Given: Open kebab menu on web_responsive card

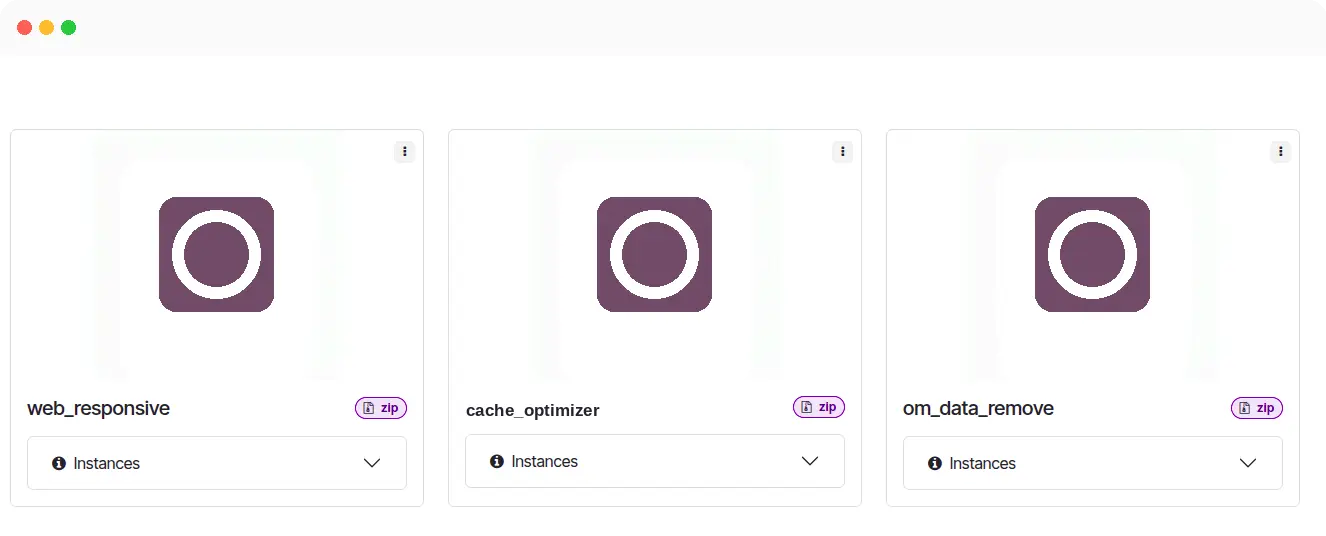Looking at the screenshot, I should pos(405,152).
